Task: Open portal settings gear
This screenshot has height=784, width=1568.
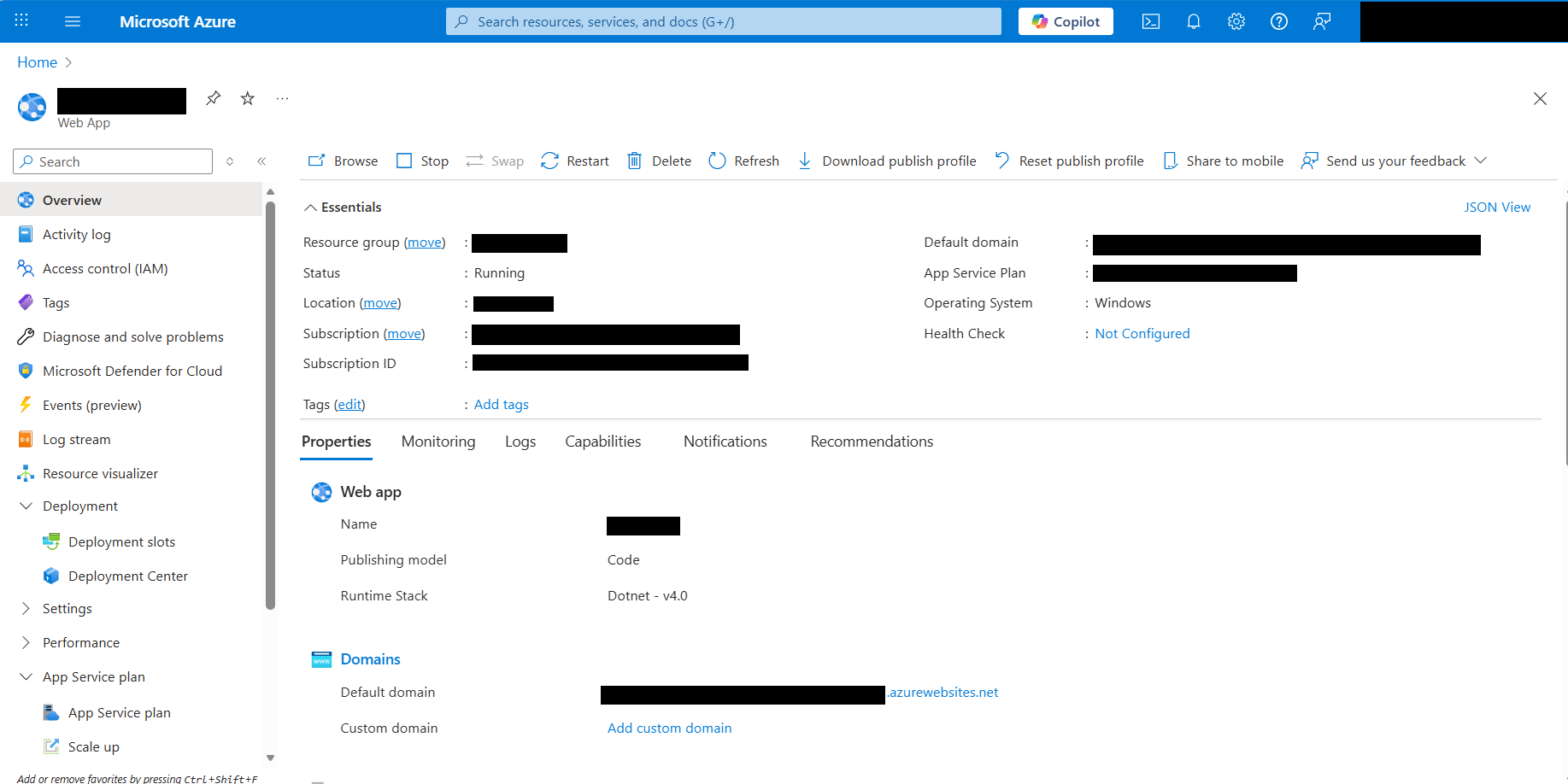Action: coord(1236,21)
